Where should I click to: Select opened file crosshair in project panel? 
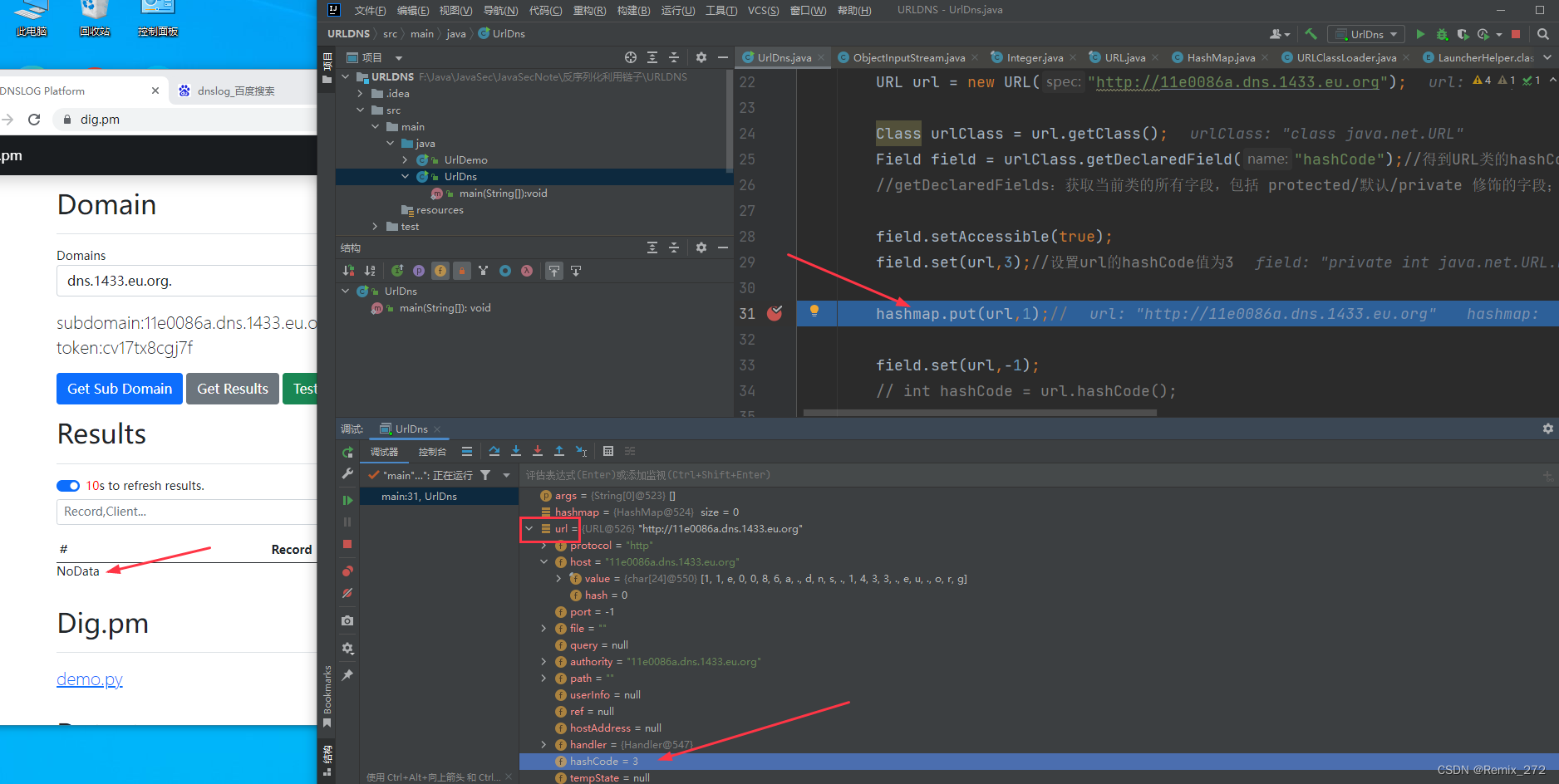point(631,57)
